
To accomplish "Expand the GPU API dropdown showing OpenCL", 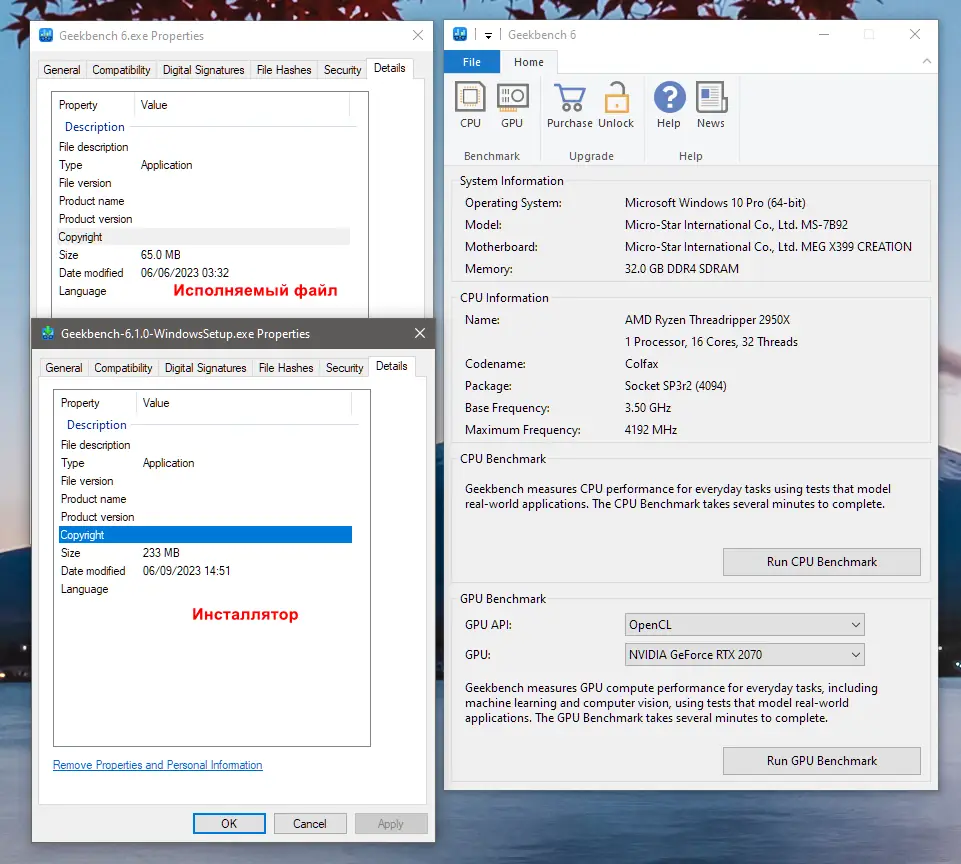I will (745, 624).
